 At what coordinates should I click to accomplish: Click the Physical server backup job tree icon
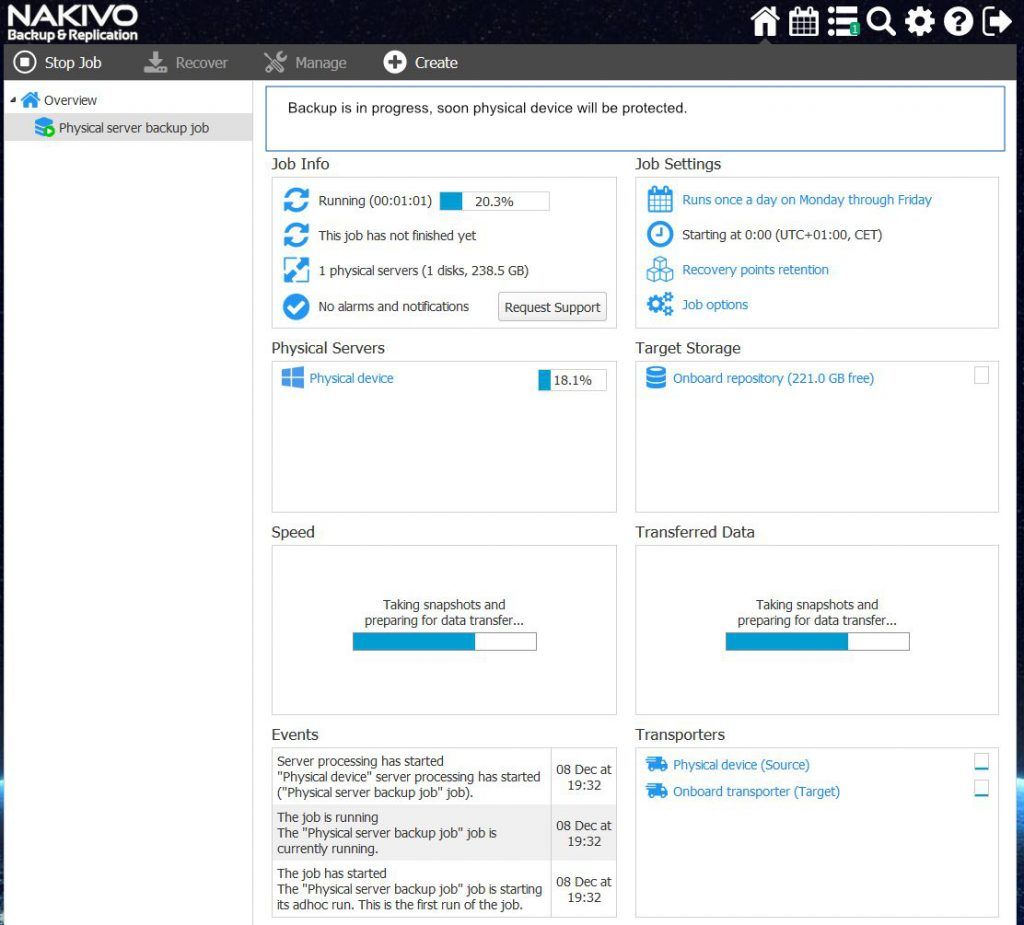tap(44, 127)
